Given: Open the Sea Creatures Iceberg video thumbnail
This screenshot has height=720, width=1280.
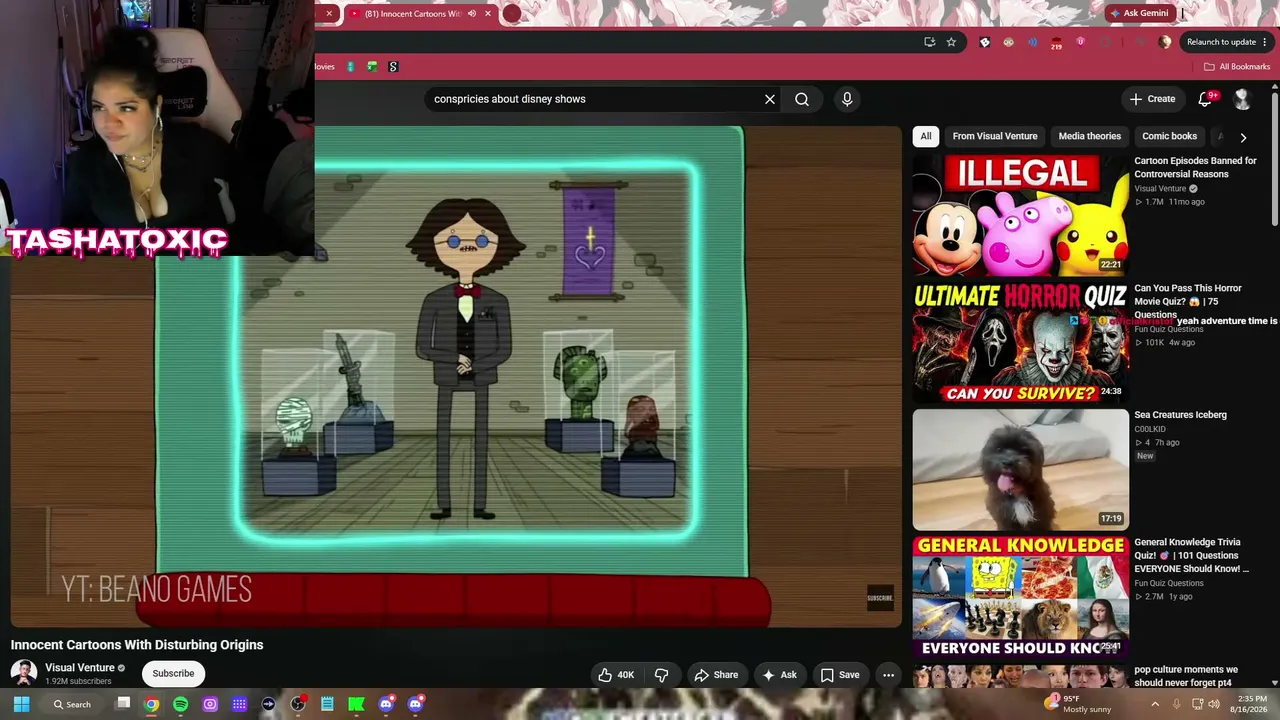Looking at the screenshot, I should [1020, 469].
